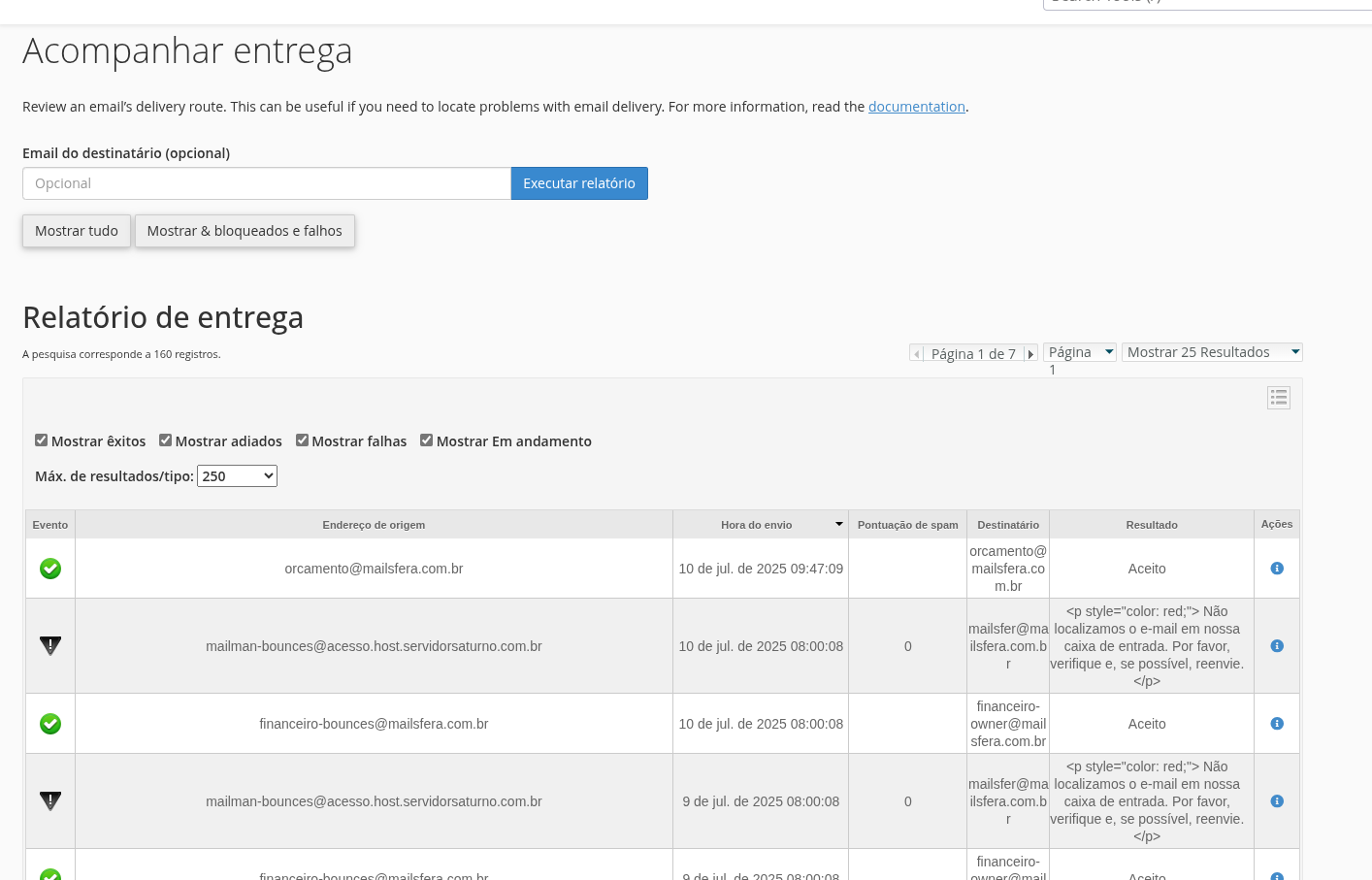Select 10 de jul. de 2025 09:47:09 cell

tap(761, 569)
